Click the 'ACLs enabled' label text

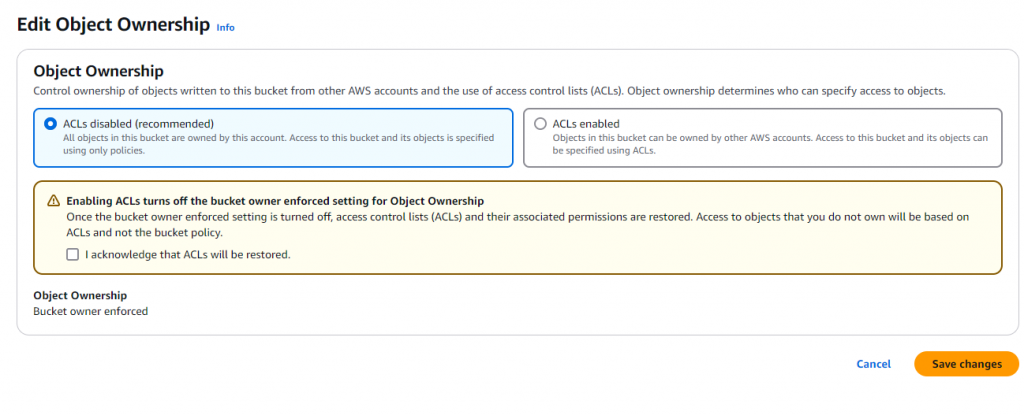(586, 124)
